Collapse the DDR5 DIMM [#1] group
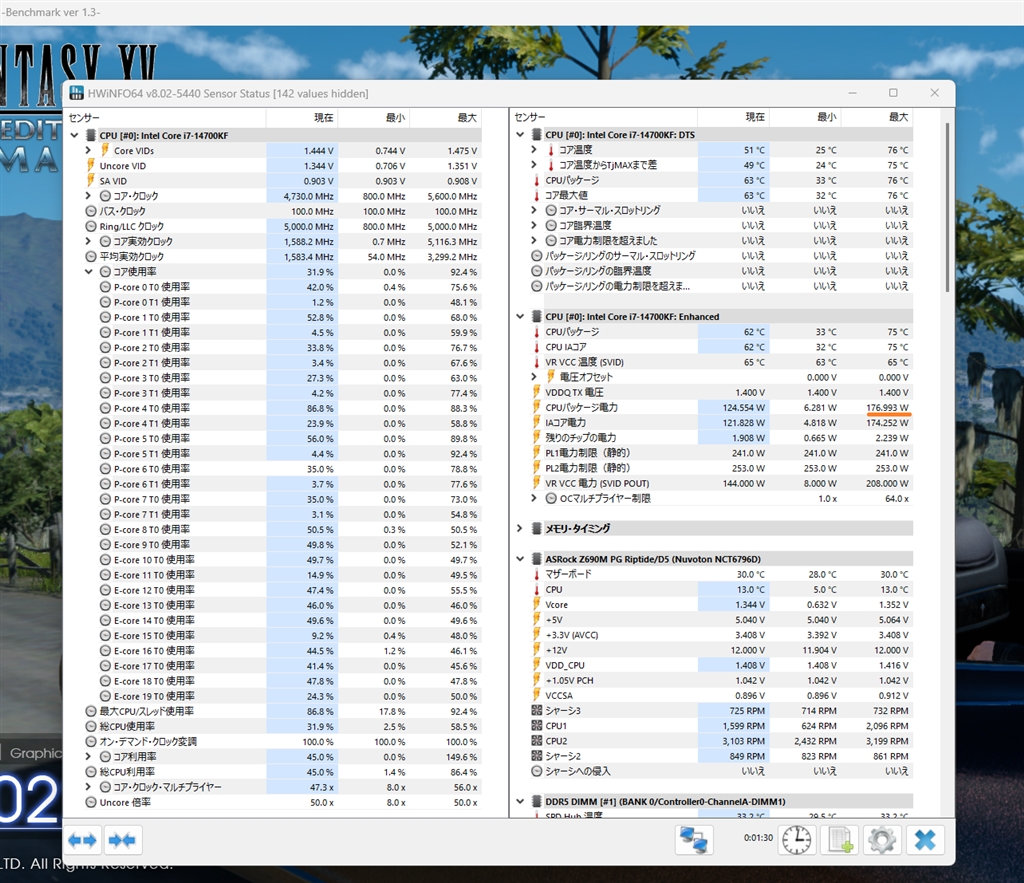This screenshot has height=883, width=1024. pyautogui.click(x=520, y=801)
